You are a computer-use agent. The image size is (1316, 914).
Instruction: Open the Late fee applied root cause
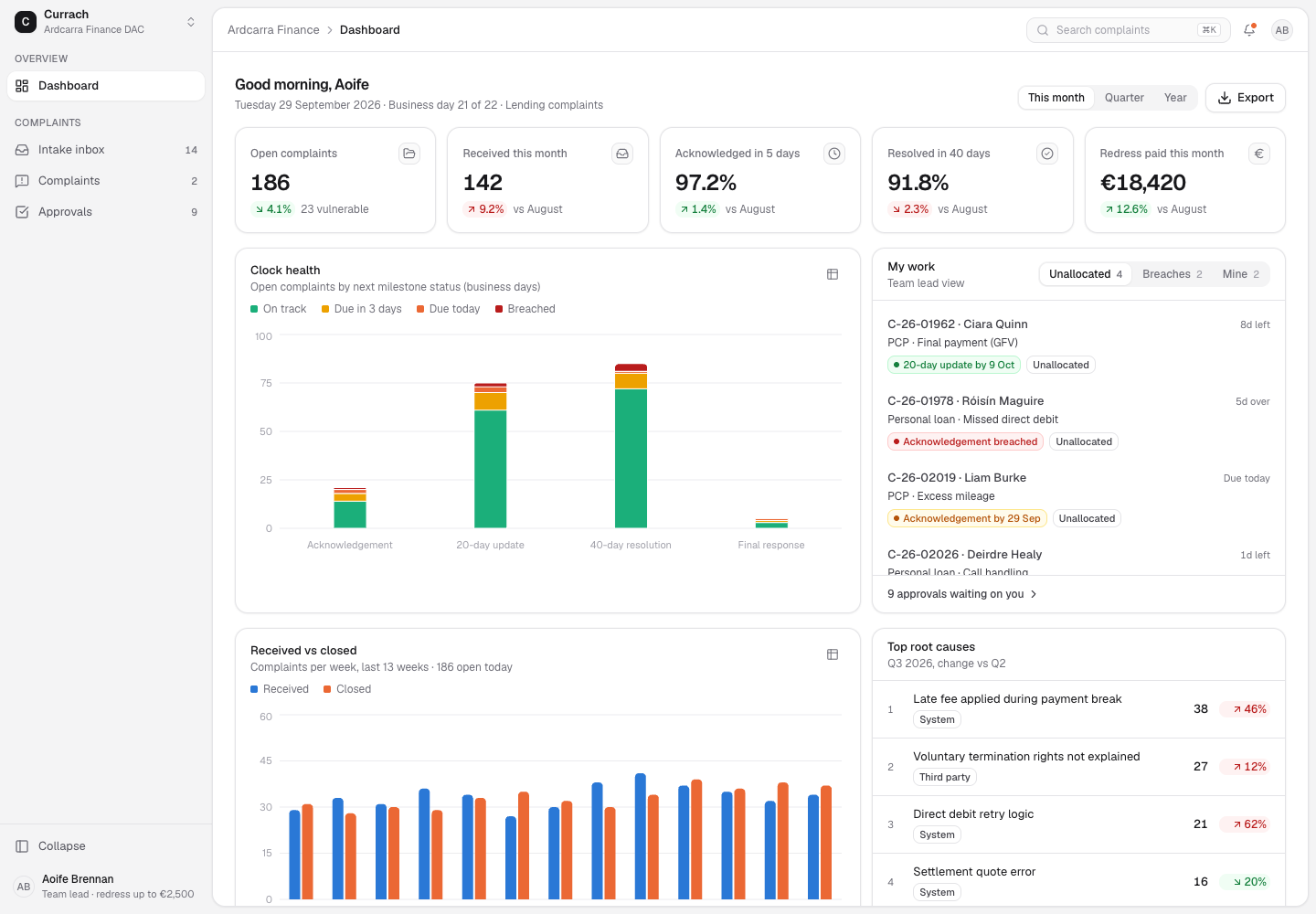tap(1078, 709)
